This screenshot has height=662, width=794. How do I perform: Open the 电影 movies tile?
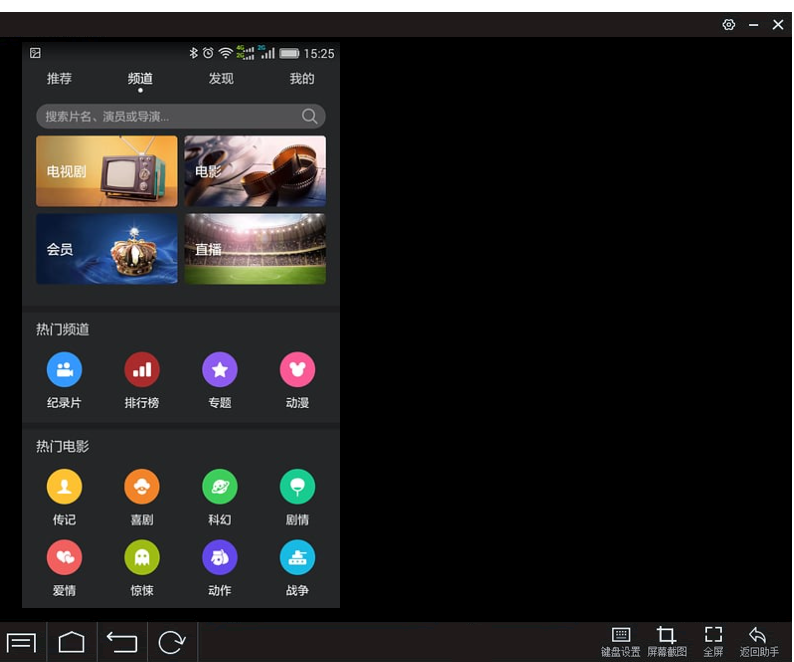click(255, 171)
